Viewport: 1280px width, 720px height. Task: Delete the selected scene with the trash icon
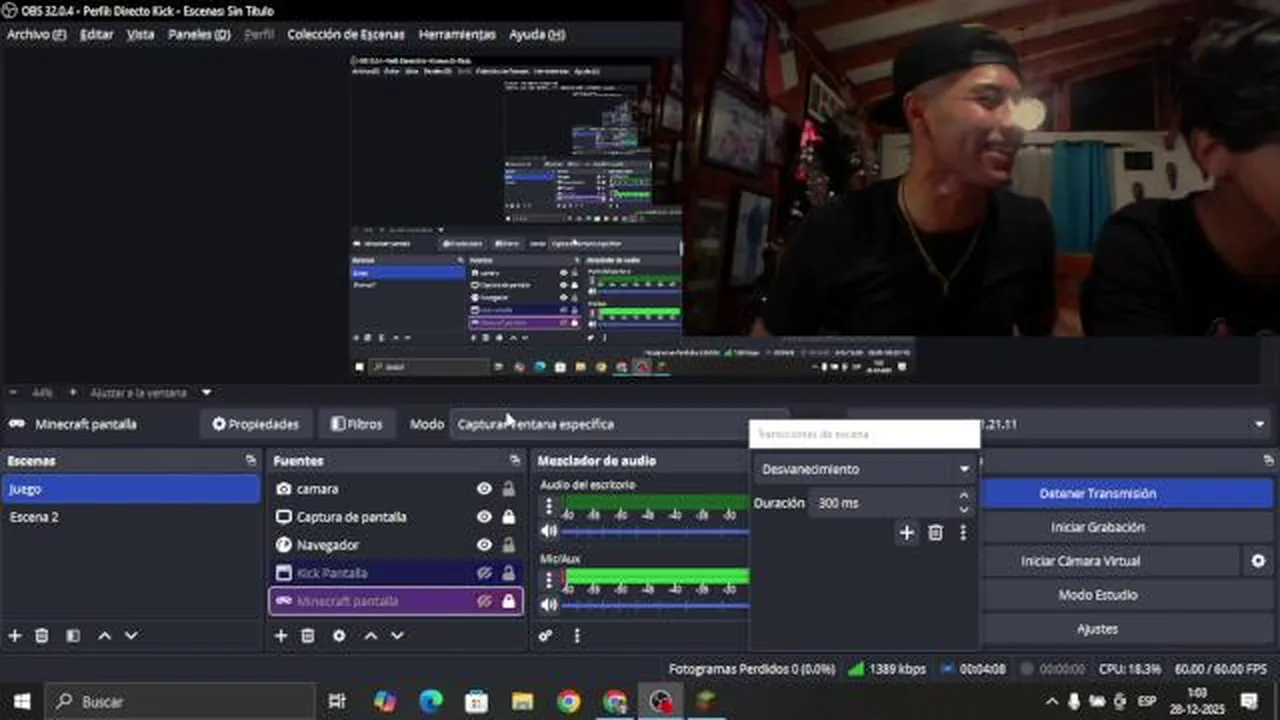pos(42,636)
